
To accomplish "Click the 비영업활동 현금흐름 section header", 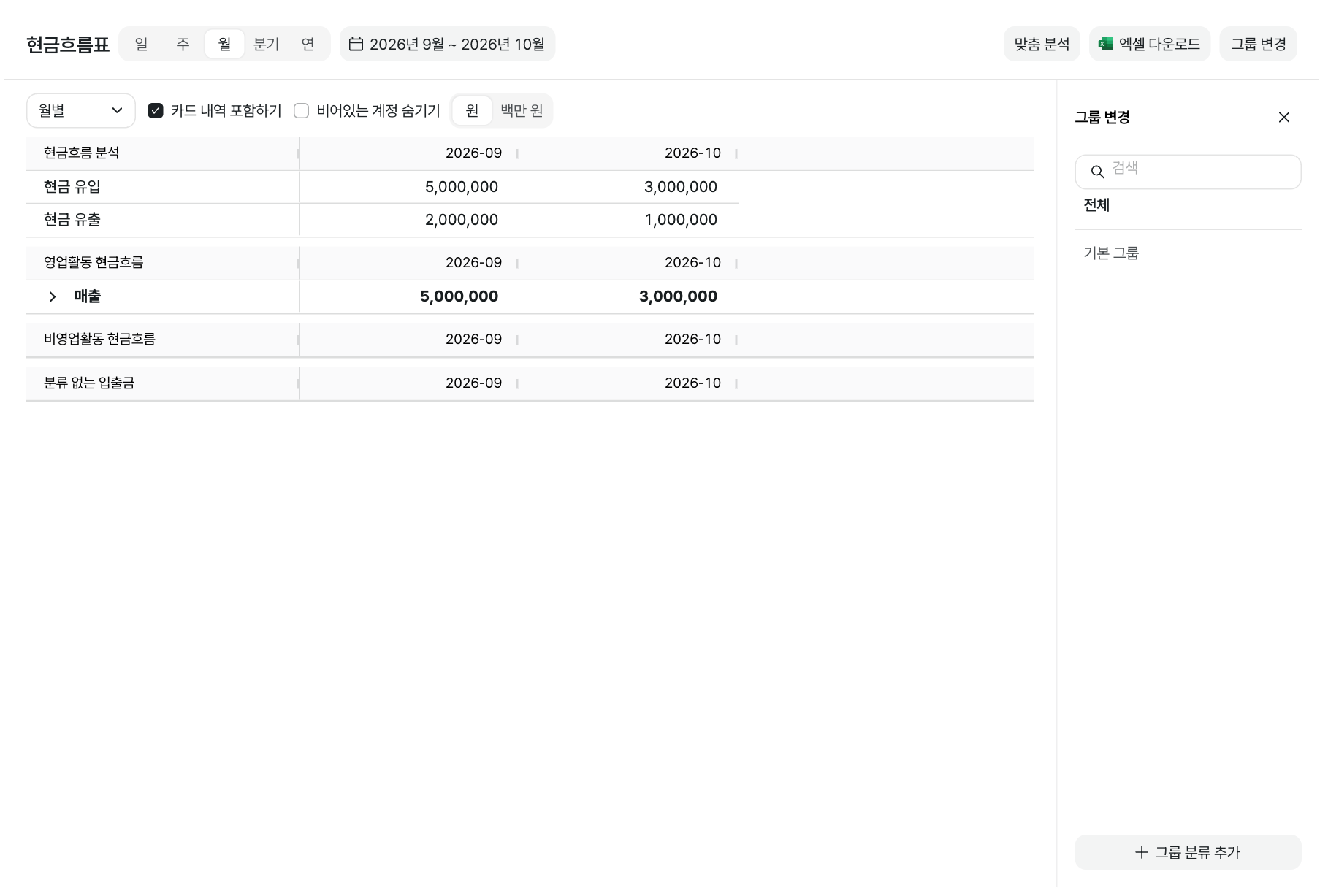I will (x=99, y=339).
